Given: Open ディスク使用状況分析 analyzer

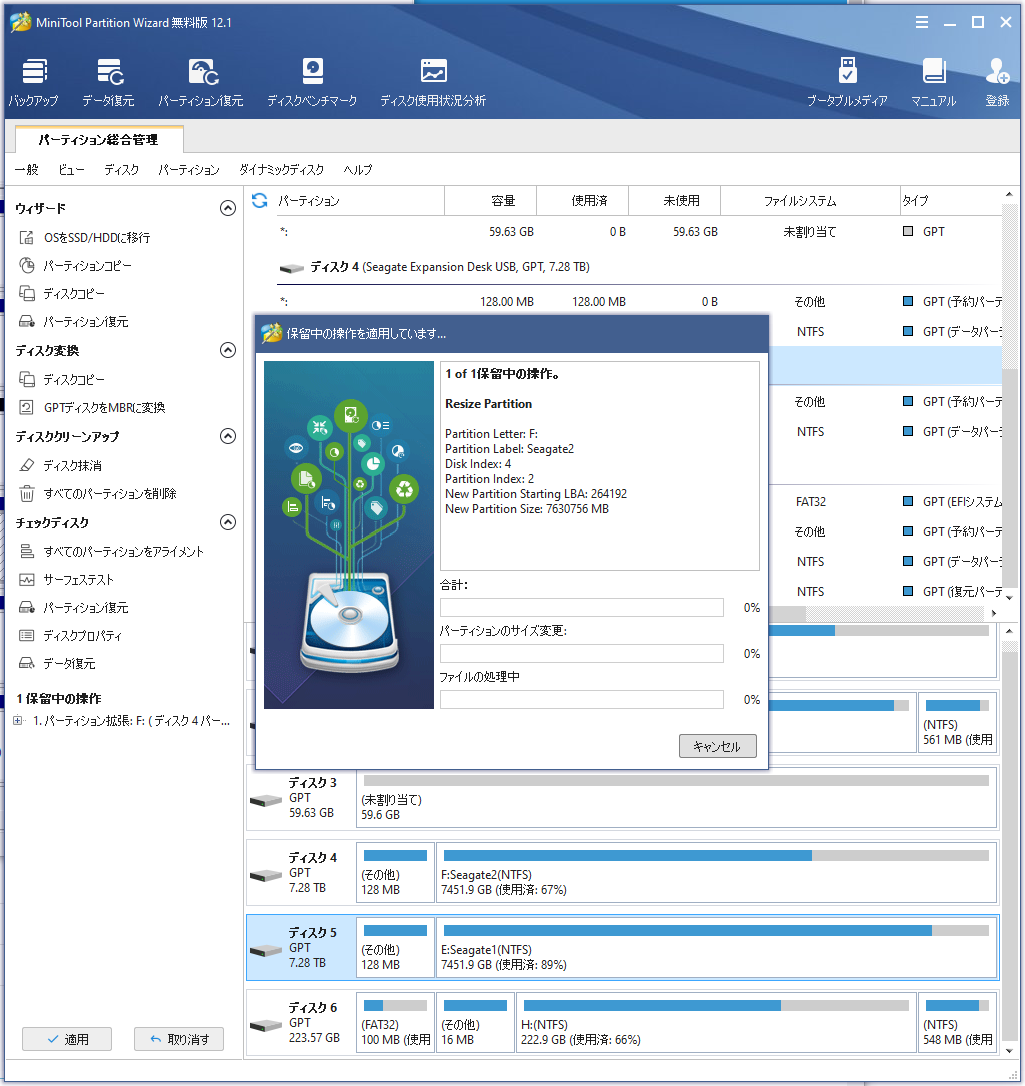Looking at the screenshot, I should tap(433, 82).
